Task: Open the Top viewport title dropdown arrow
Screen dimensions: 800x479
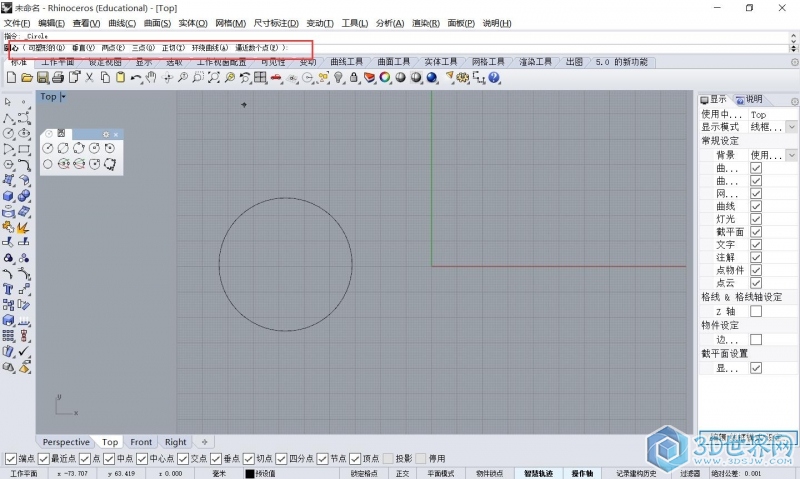Action: pyautogui.click(x=63, y=97)
